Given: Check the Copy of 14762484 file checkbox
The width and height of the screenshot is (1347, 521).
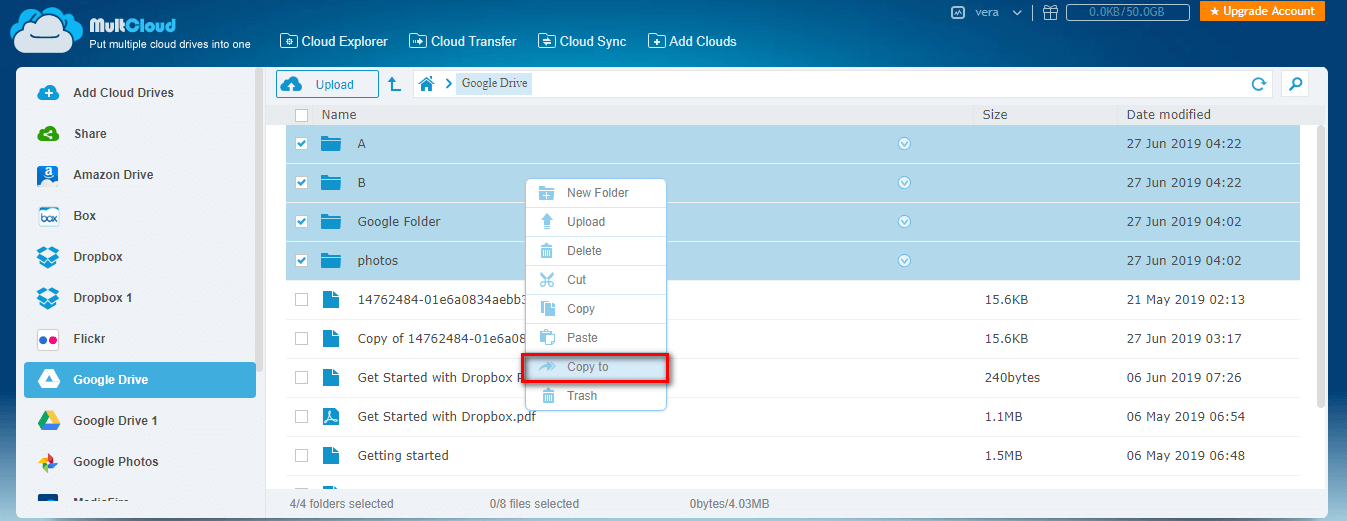Looking at the screenshot, I should click(x=302, y=339).
